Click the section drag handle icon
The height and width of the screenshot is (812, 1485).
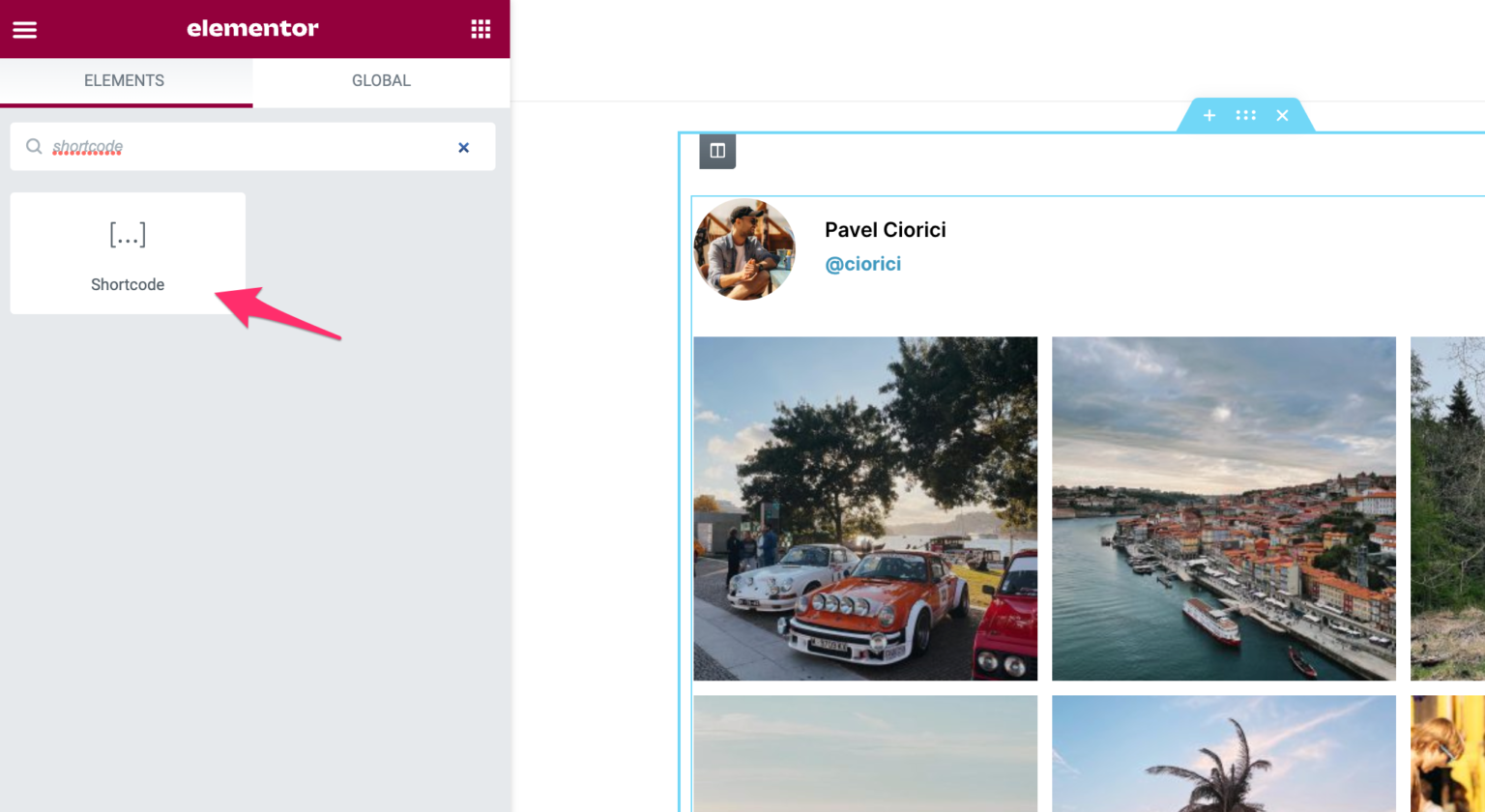coord(1245,116)
